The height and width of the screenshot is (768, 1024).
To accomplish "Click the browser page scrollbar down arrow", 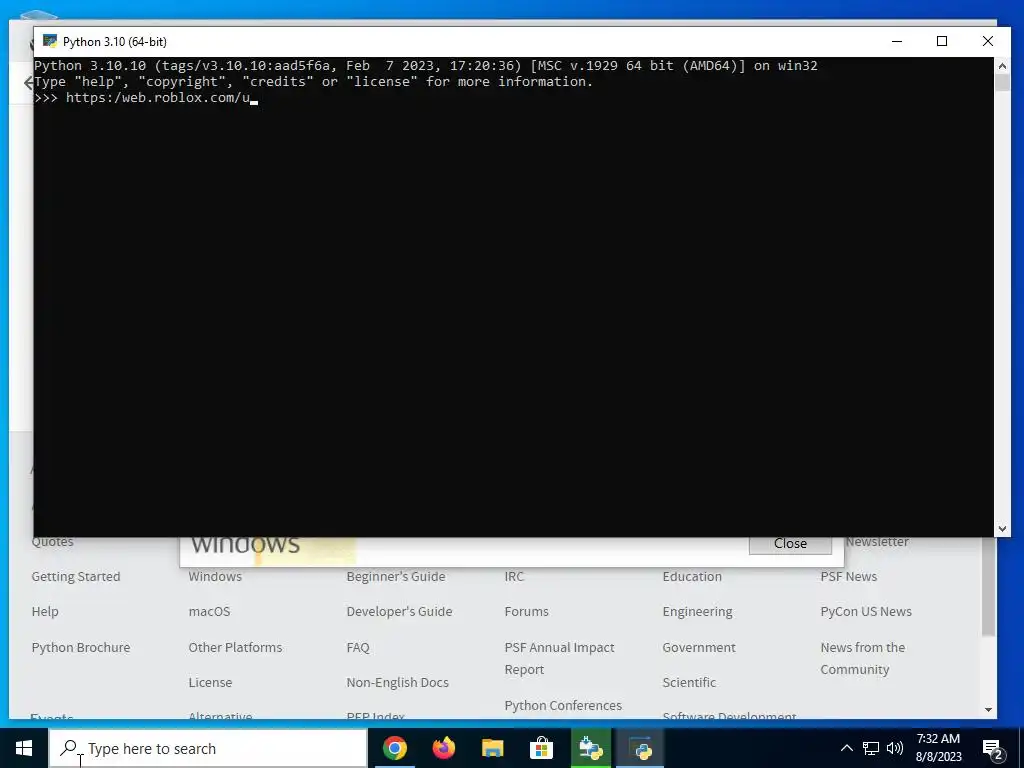I will [x=989, y=710].
